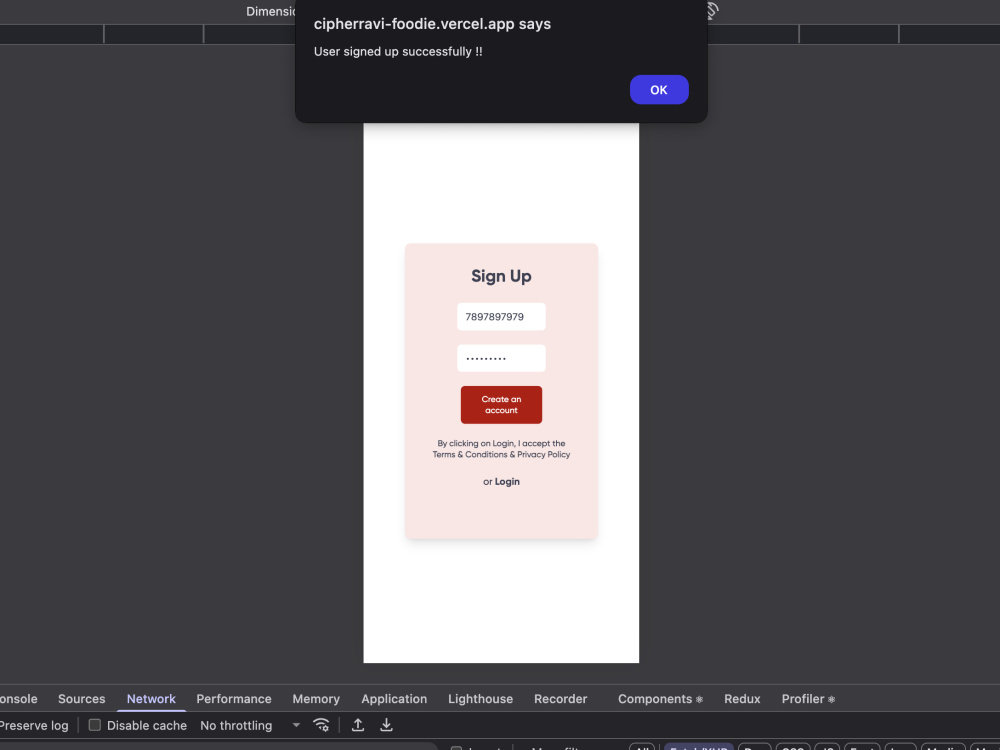Open the Memory tab
Viewport: 1000px width, 750px height.
[316, 699]
